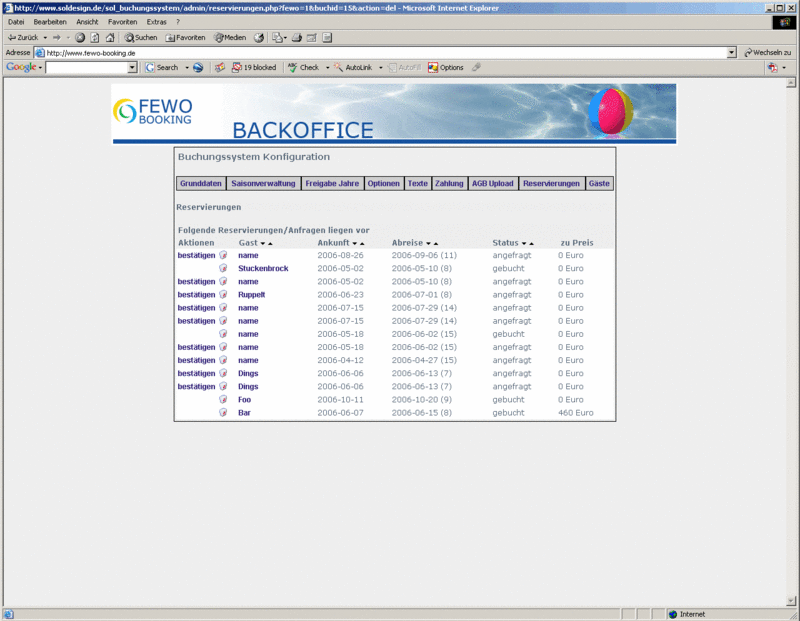Click delete icon for guest Bar
This screenshot has width=800, height=621.
click(223, 412)
